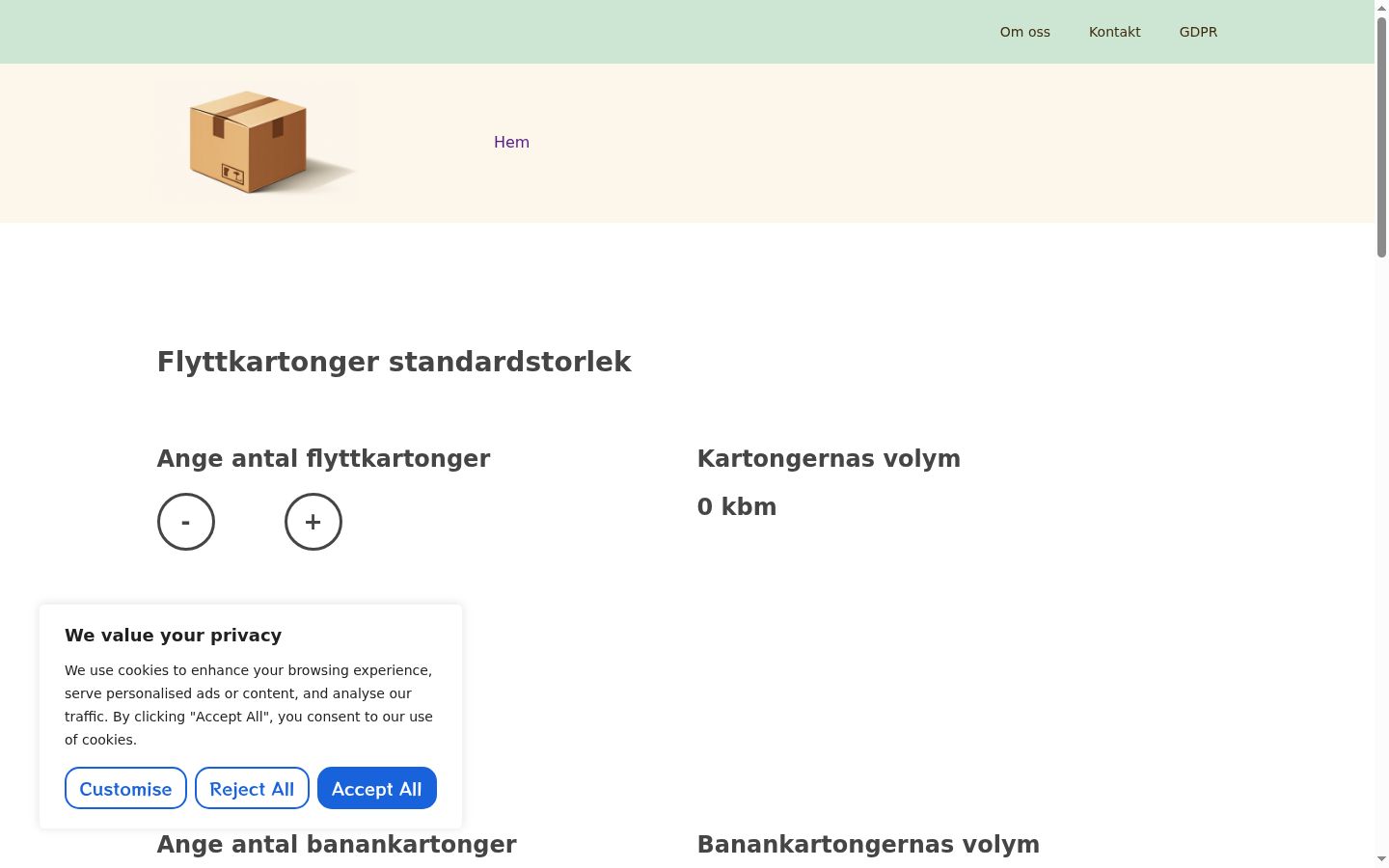This screenshot has height=868, width=1389.
Task: Decrease moving box count with minus button
Action: tap(186, 522)
